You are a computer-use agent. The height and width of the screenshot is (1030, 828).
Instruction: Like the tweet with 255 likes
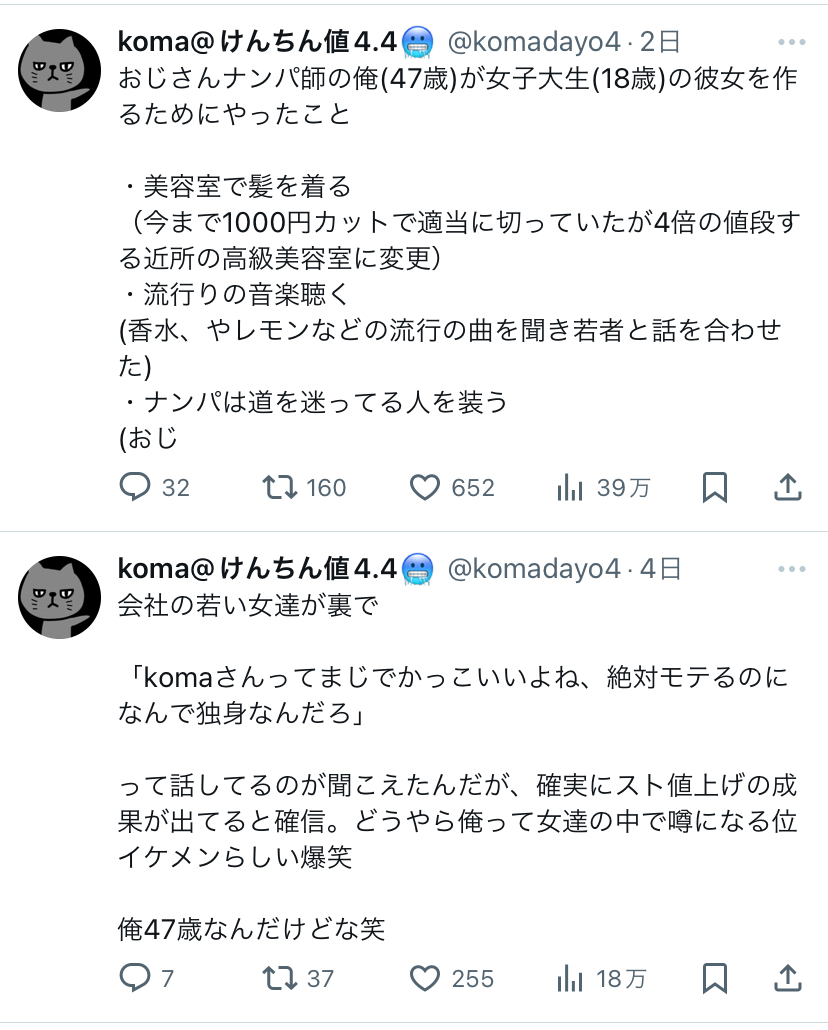[426, 977]
